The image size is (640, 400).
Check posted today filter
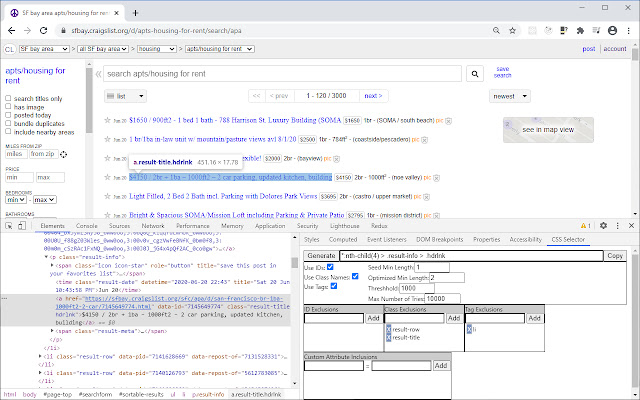[8, 115]
